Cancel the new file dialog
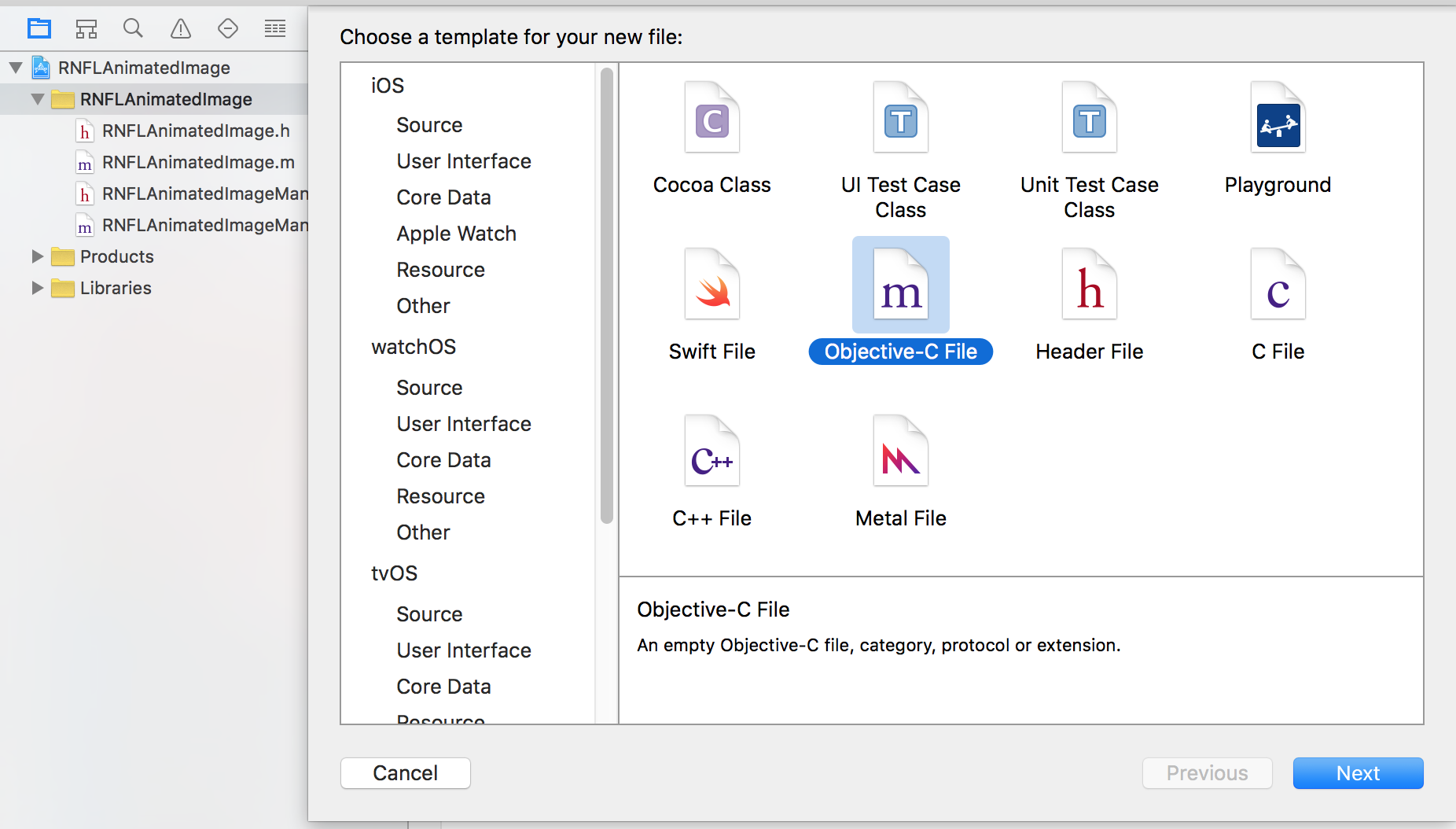This screenshot has width=1456, height=829. tap(405, 773)
